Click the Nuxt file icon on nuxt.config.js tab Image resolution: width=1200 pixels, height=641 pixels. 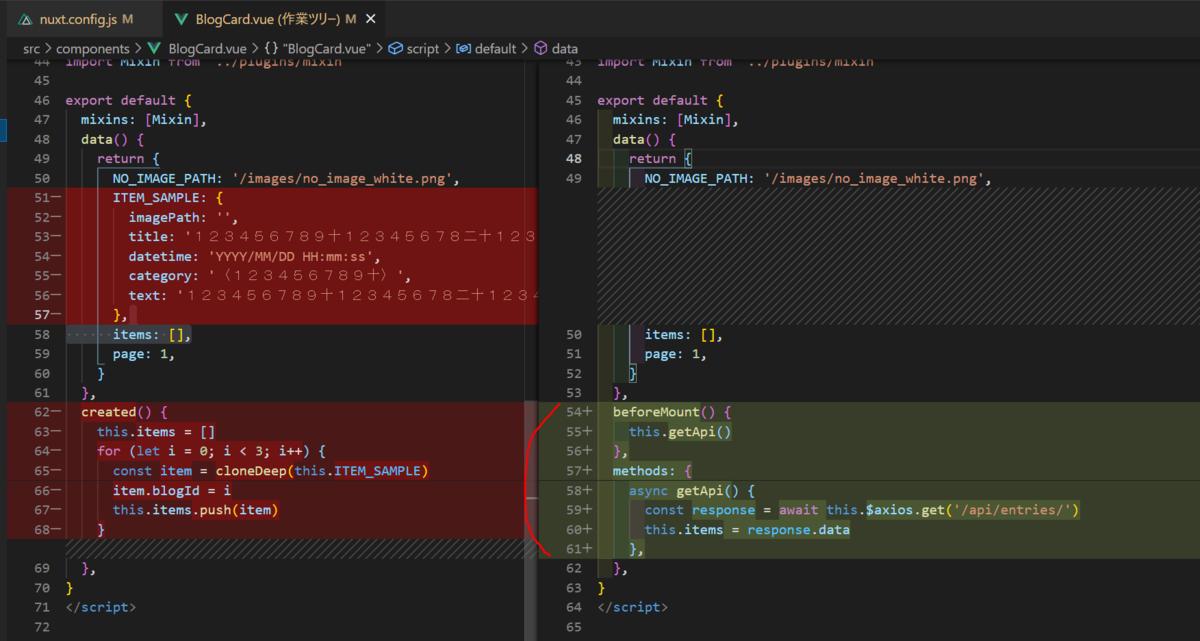(26, 19)
